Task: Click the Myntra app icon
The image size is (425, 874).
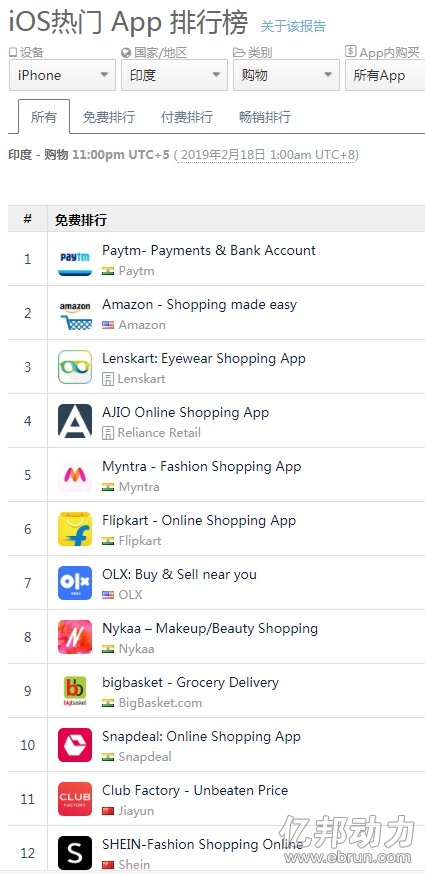Action: (x=75, y=475)
